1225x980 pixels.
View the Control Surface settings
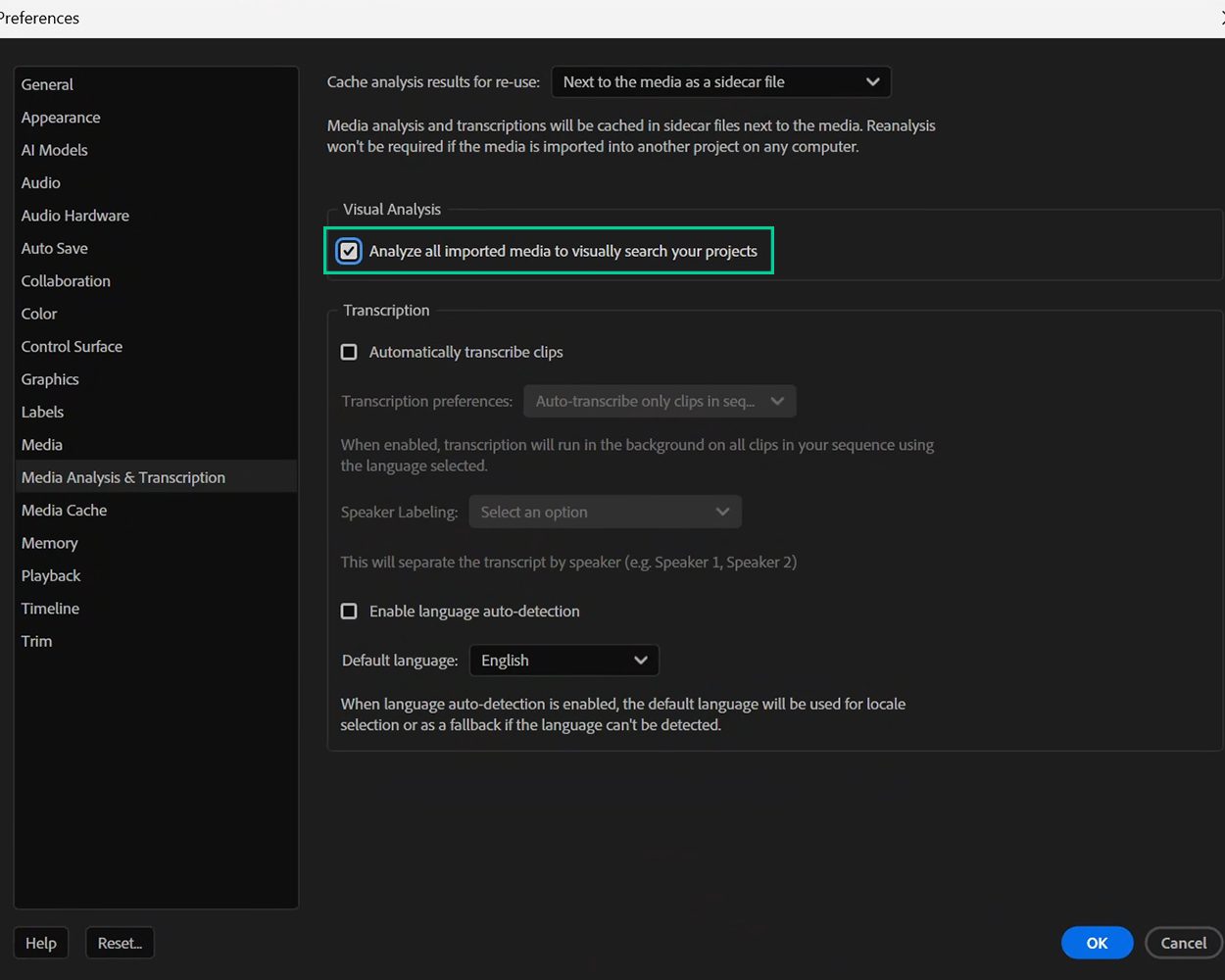point(72,346)
